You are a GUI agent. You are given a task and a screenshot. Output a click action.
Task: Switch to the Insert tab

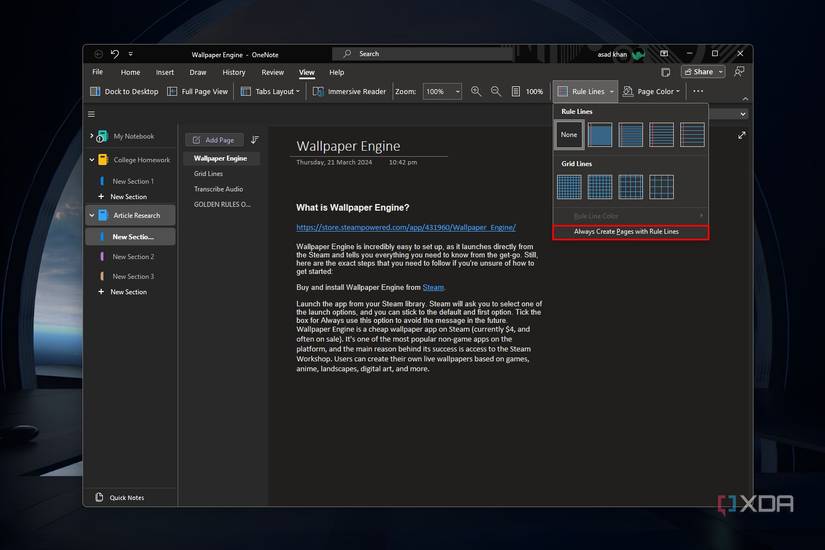(165, 72)
